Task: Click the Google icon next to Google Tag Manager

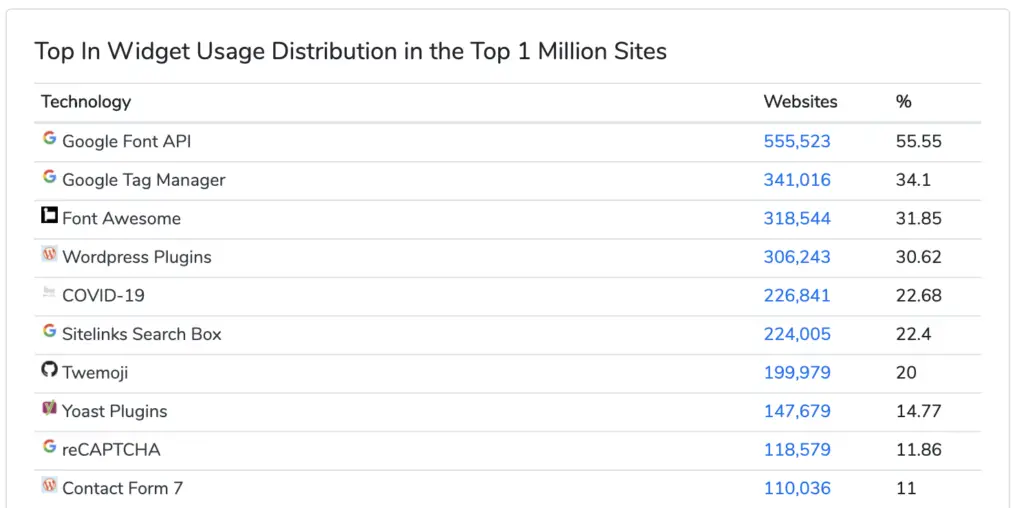Action: tap(49, 177)
